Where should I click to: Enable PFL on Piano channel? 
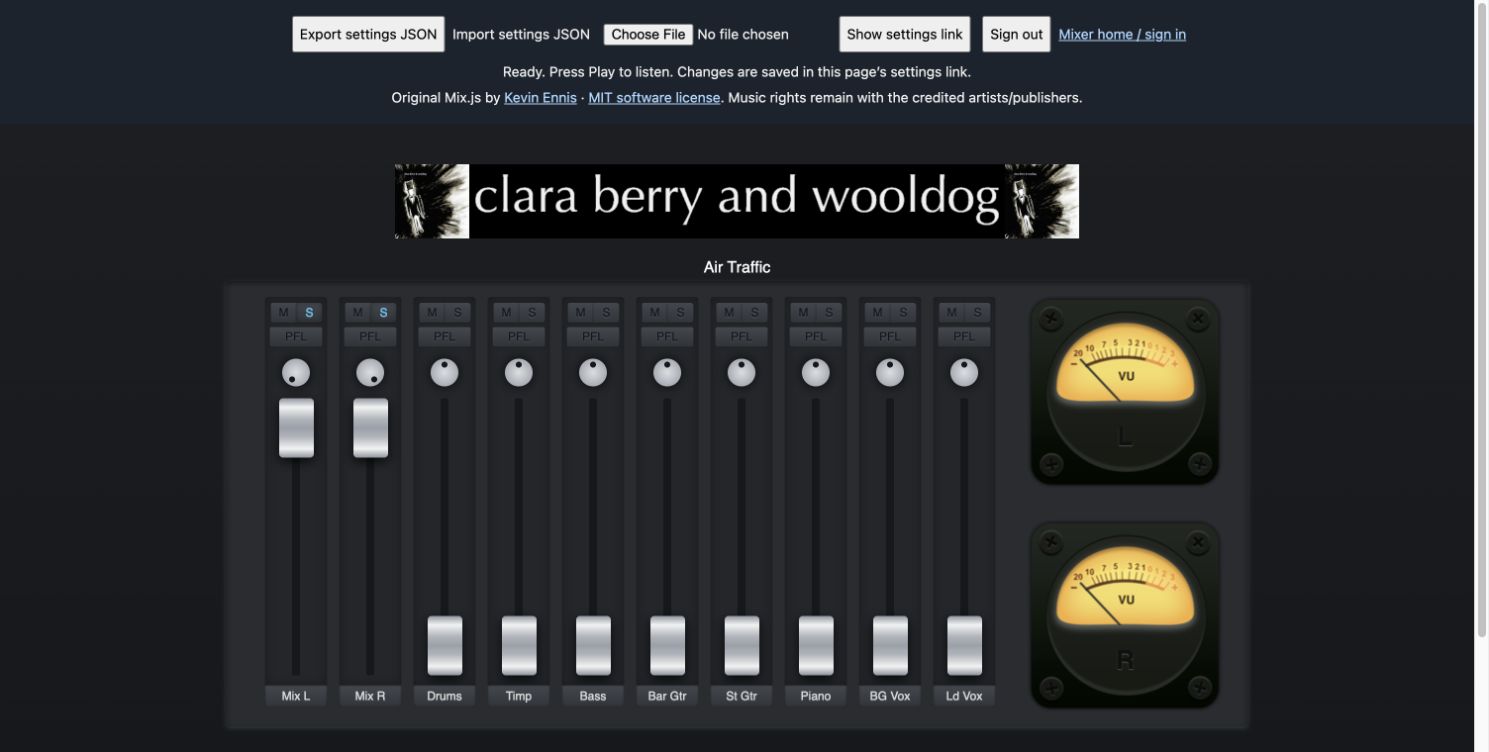tap(816, 336)
